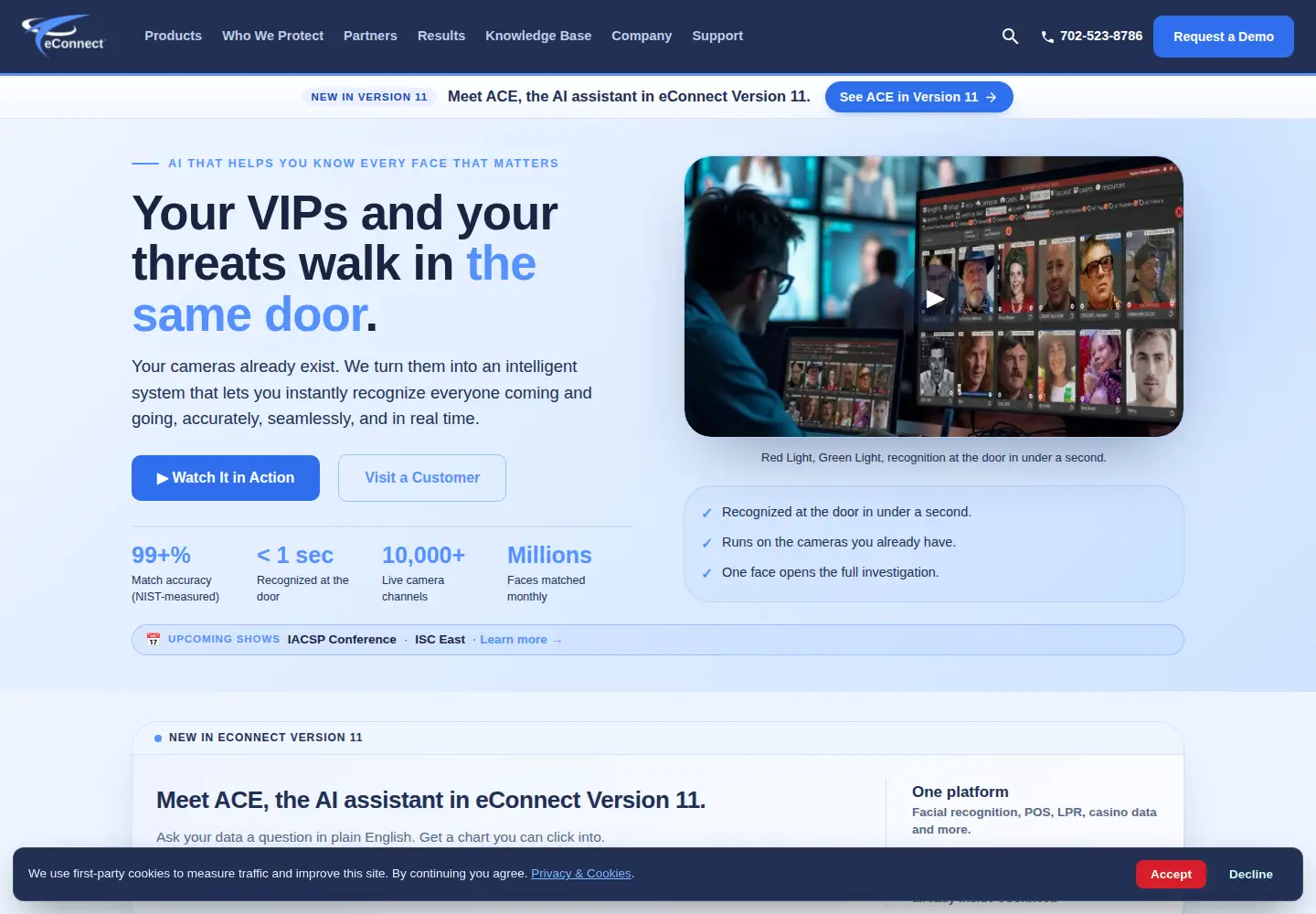The height and width of the screenshot is (914, 1316).
Task: Click the 'One platform' heading
Action: 960,792
